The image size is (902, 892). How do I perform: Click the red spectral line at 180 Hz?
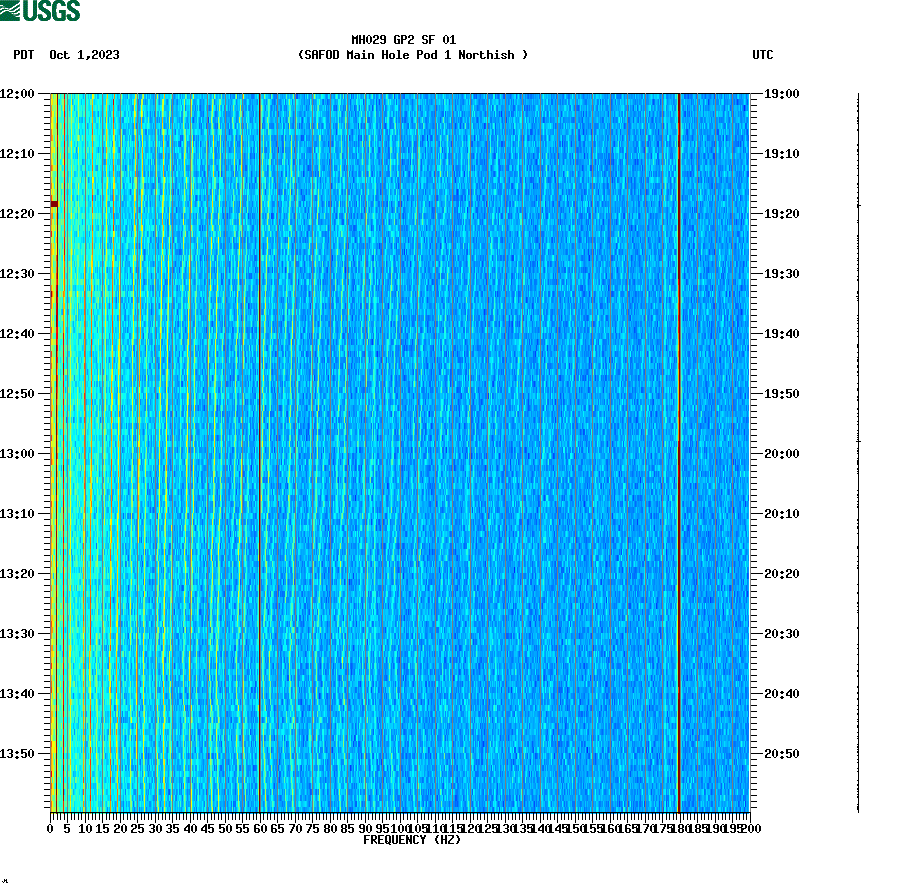click(x=679, y=450)
